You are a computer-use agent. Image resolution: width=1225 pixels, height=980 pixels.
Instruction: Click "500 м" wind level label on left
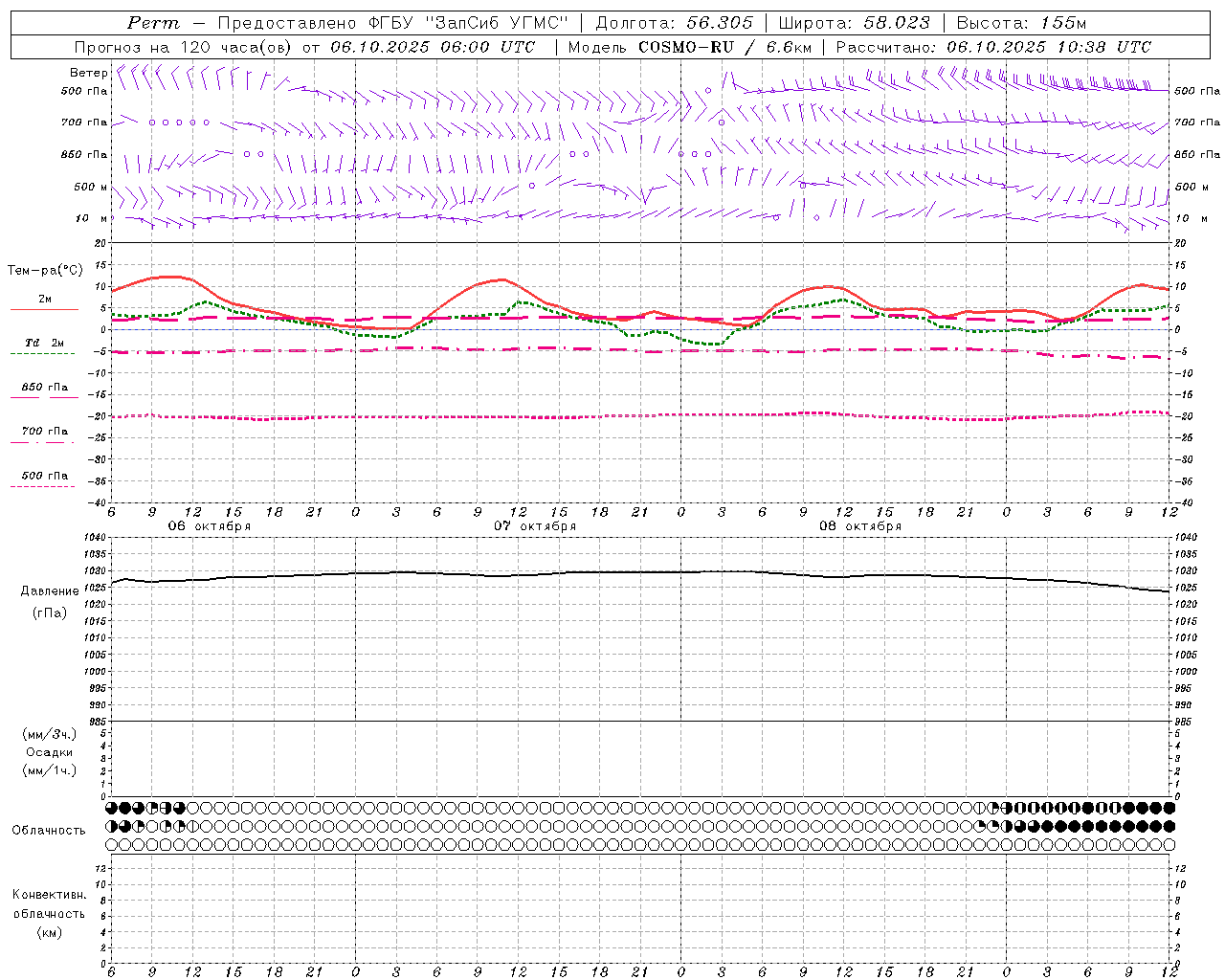coord(91,188)
